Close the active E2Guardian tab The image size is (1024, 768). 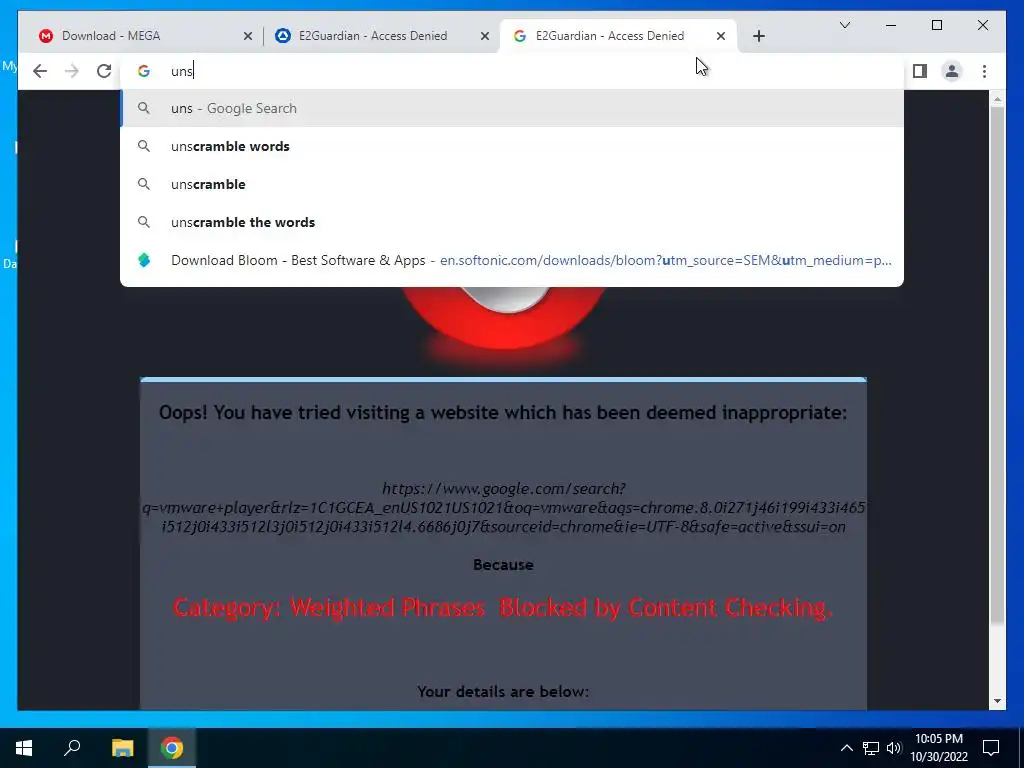720,37
